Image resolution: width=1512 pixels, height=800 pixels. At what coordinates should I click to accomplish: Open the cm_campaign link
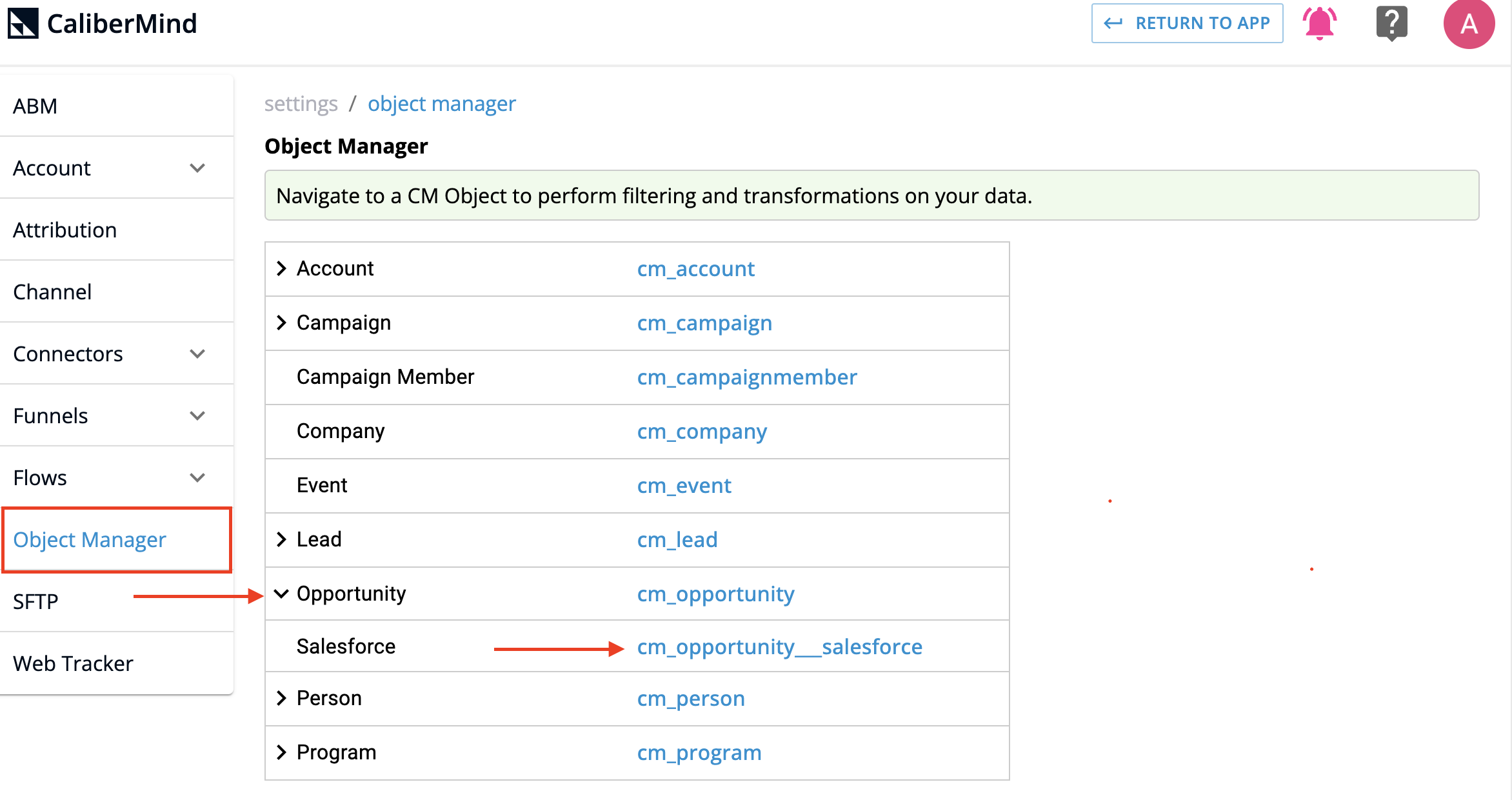(704, 323)
